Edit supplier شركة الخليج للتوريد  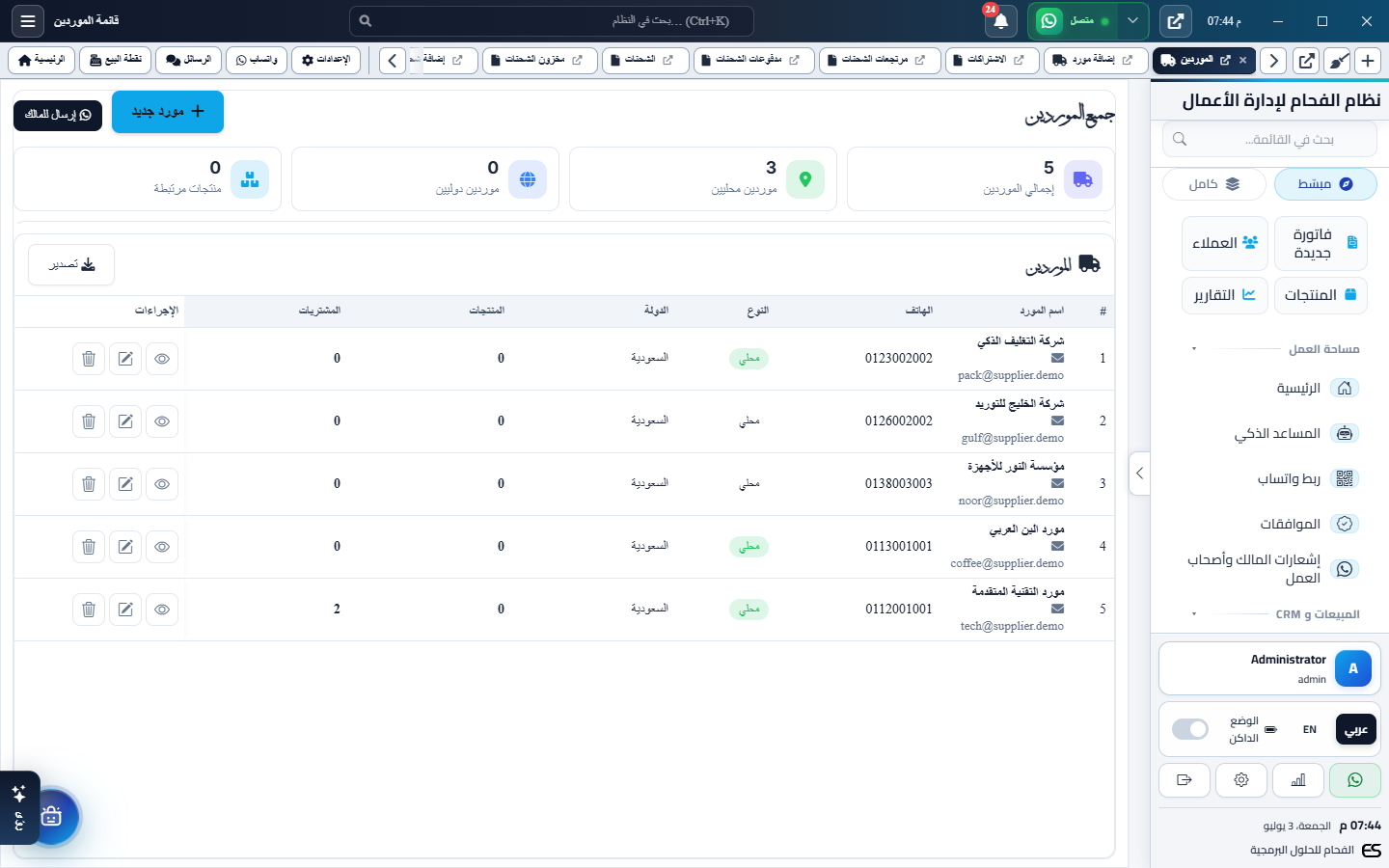(125, 421)
